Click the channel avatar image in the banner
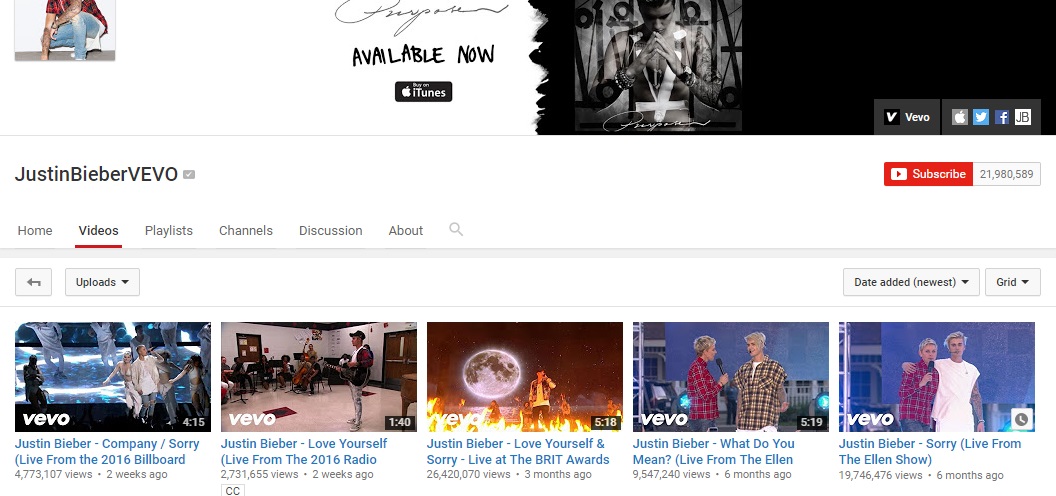The height and width of the screenshot is (496, 1056). pos(65,30)
